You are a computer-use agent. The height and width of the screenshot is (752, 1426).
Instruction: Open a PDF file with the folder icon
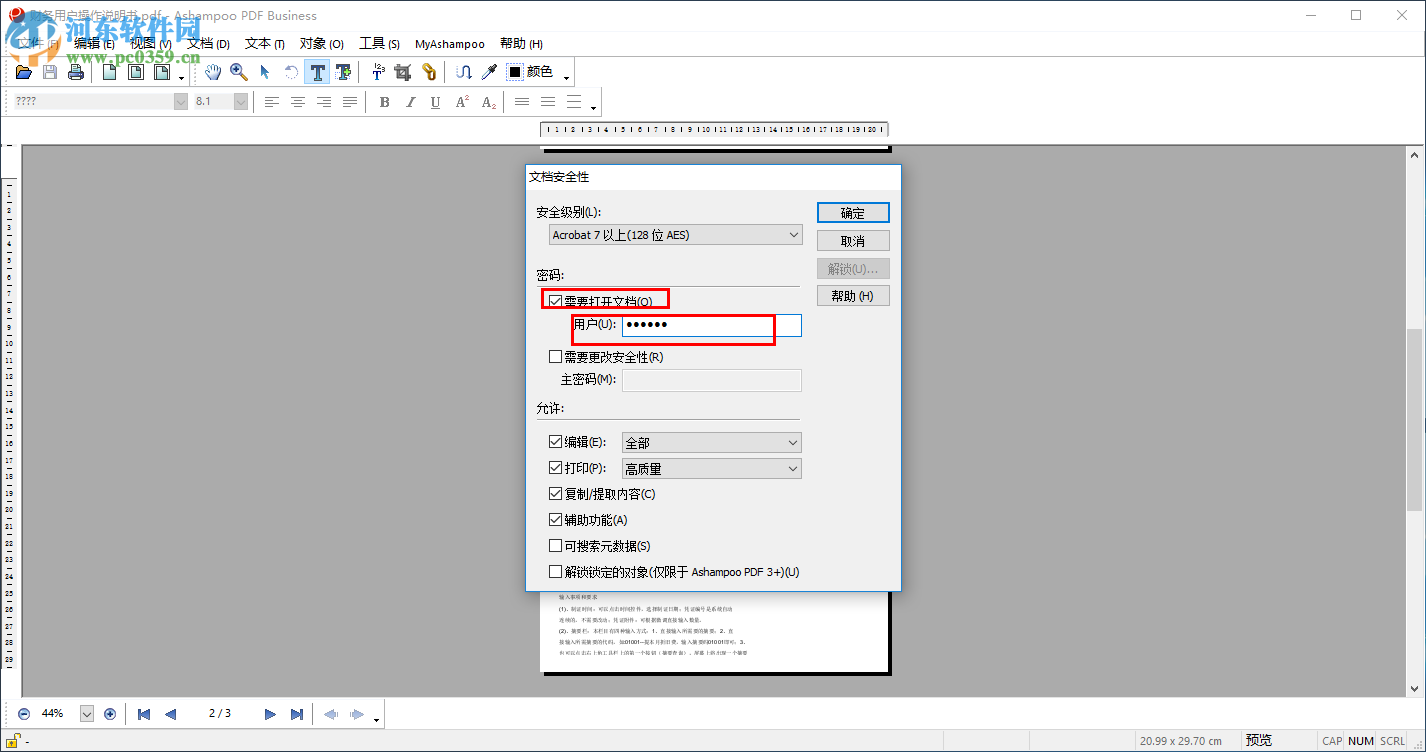click(22, 71)
